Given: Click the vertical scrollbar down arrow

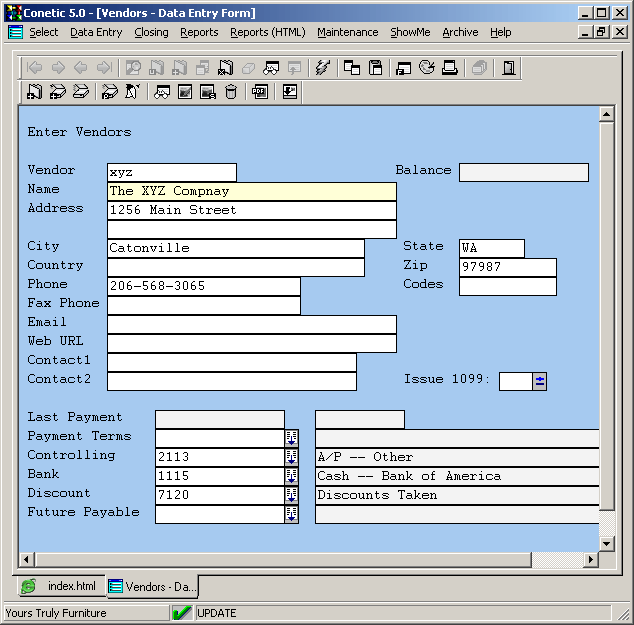Looking at the screenshot, I should point(606,543).
